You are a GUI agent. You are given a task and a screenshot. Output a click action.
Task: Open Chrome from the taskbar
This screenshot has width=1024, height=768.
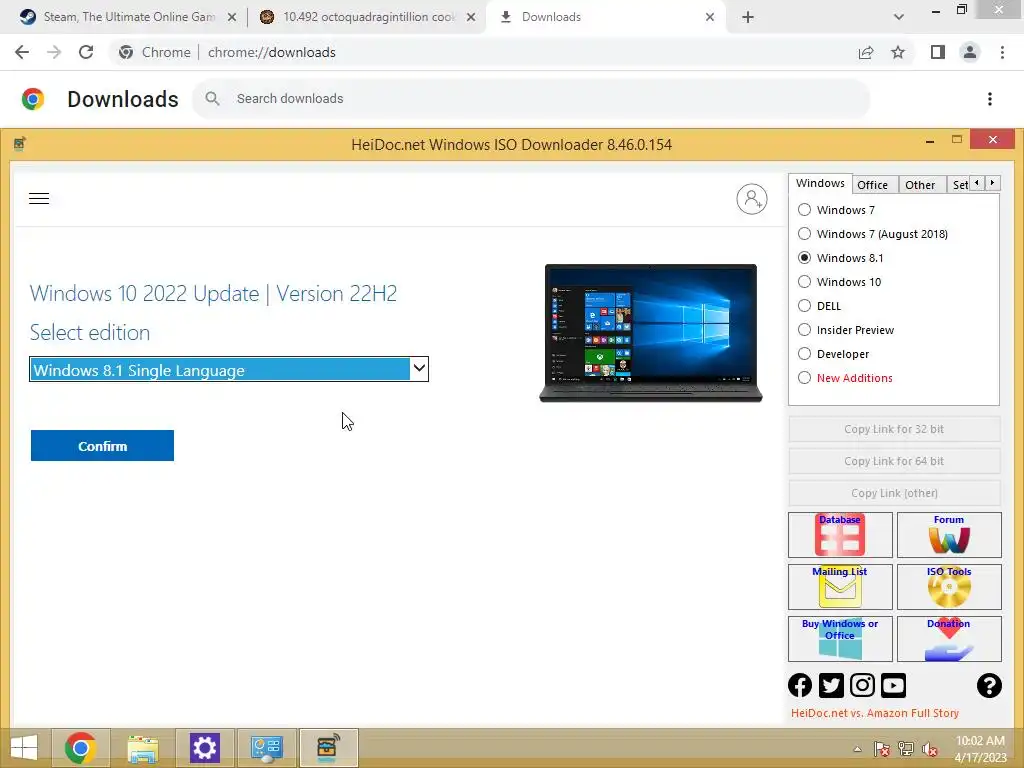click(81, 748)
